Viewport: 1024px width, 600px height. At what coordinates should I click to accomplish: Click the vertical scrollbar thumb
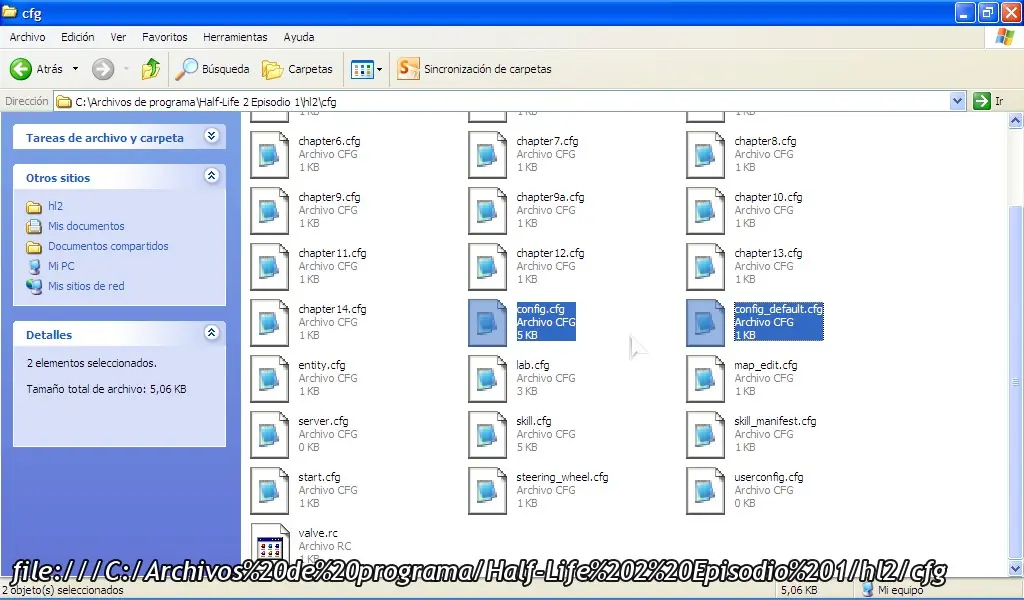tap(1015, 381)
